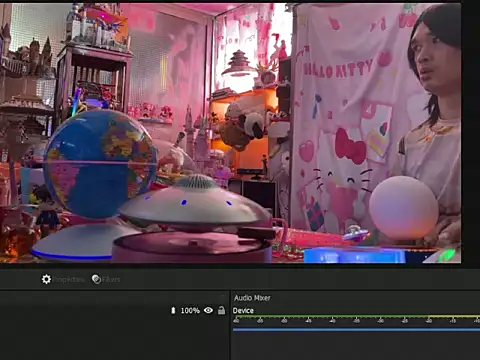
Task: Click the camera preview showing the globe
Action: coord(230,133)
